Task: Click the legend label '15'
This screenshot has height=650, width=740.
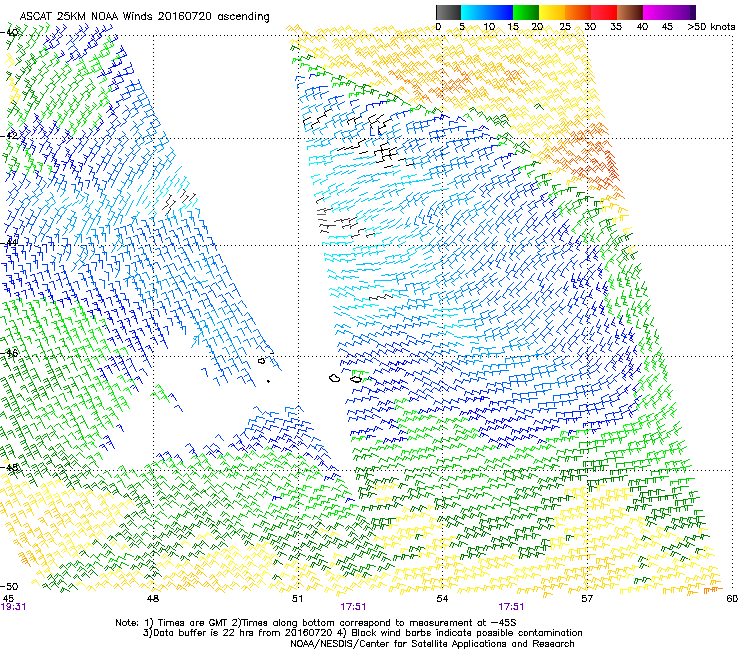Action: tap(513, 27)
